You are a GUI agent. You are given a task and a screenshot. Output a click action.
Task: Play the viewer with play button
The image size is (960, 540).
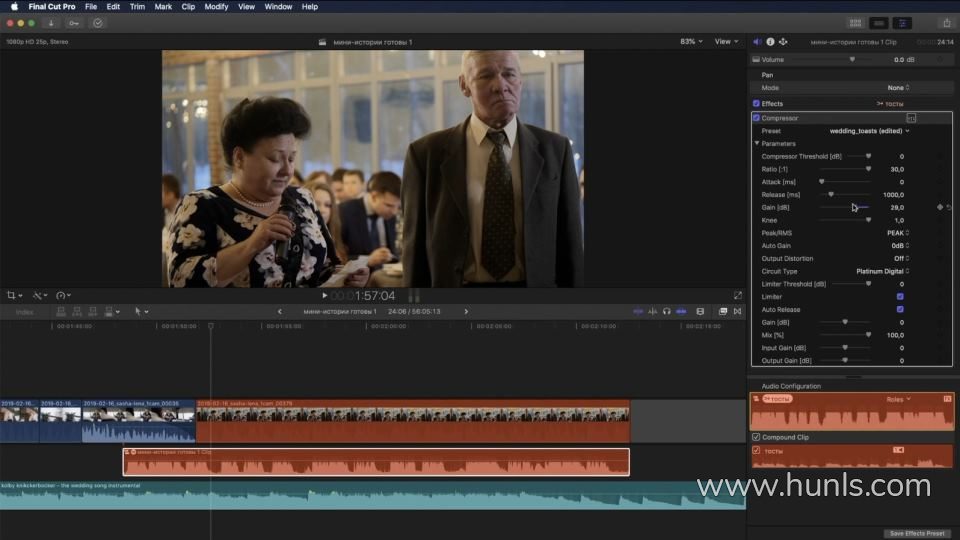point(324,296)
